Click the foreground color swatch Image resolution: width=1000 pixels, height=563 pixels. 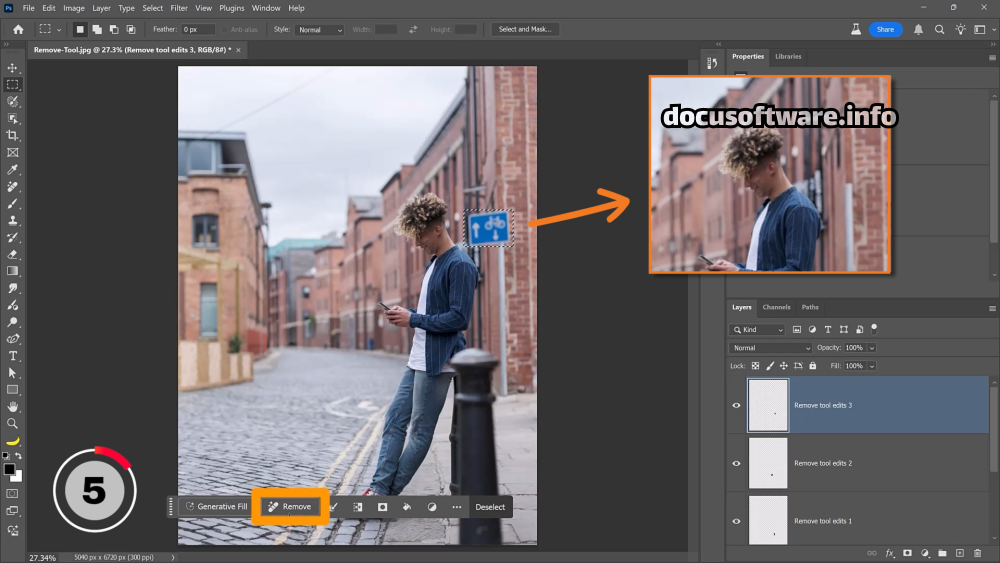coord(9,469)
